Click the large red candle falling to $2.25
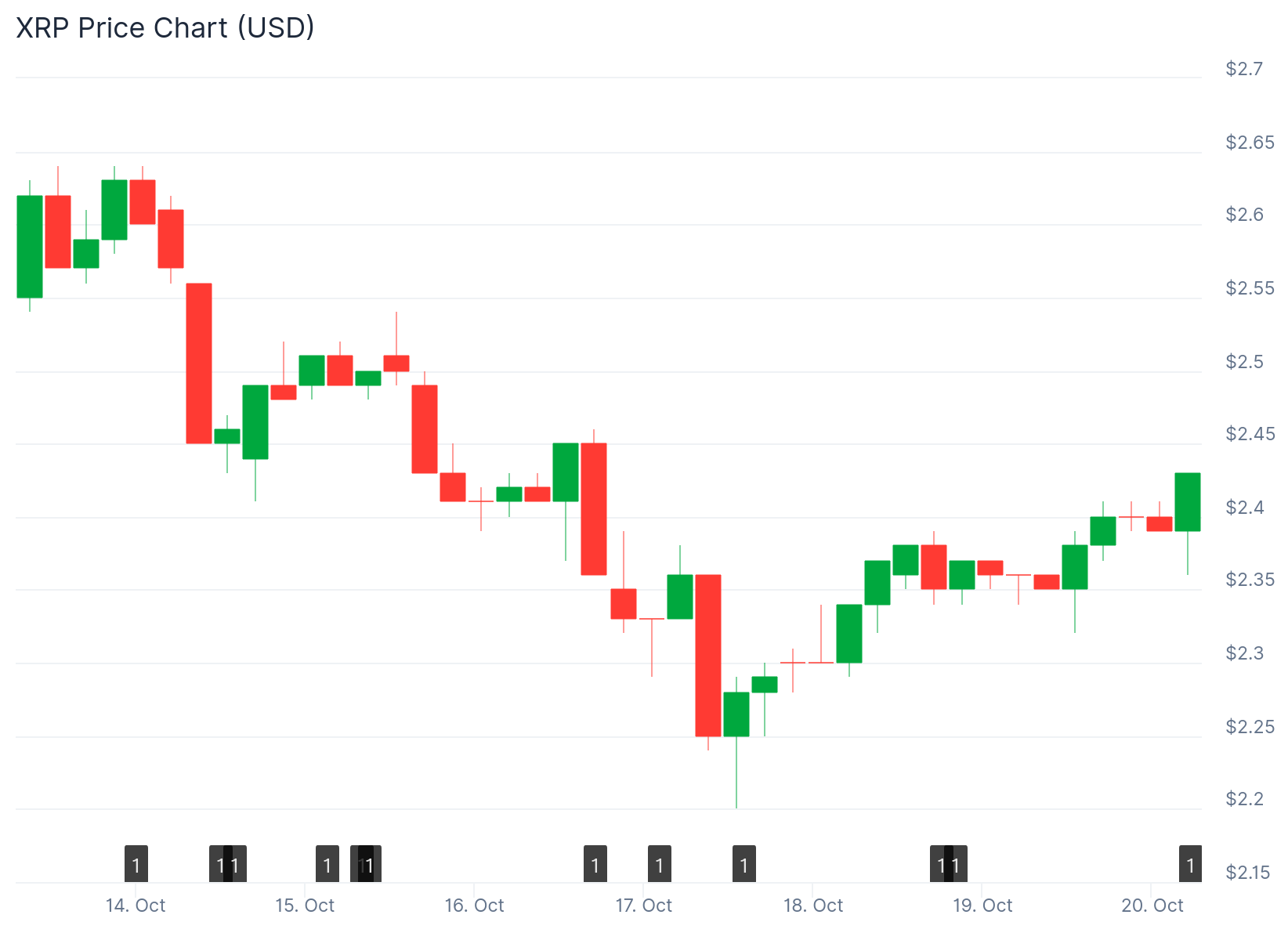Viewport: 1288px width, 940px height. 708,655
